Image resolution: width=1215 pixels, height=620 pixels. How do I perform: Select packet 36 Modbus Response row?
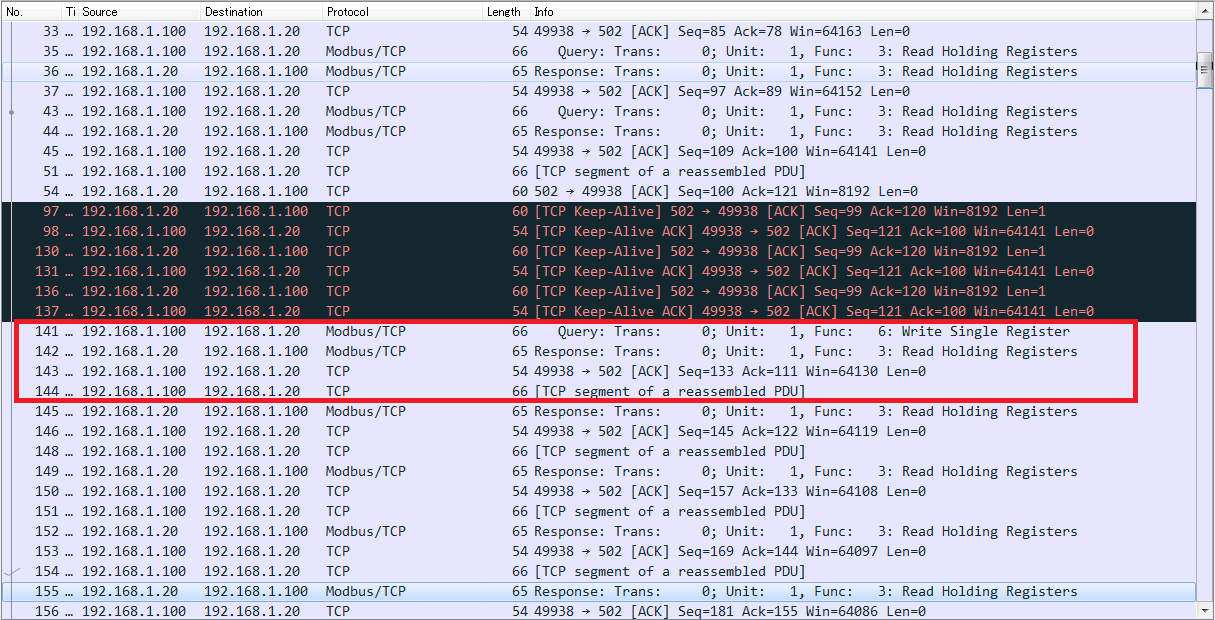(x=598, y=71)
